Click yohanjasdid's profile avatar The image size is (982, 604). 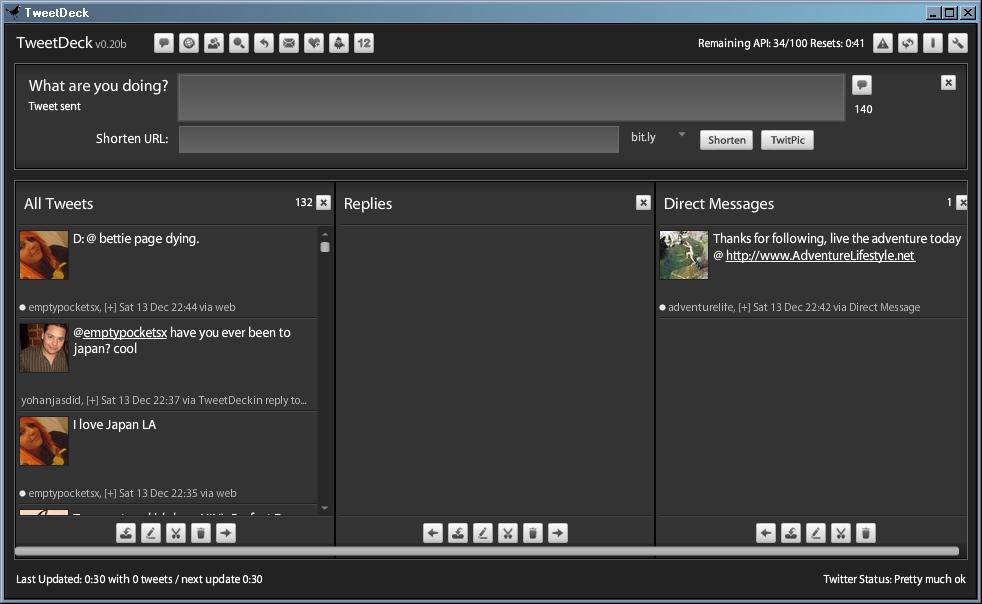point(44,348)
